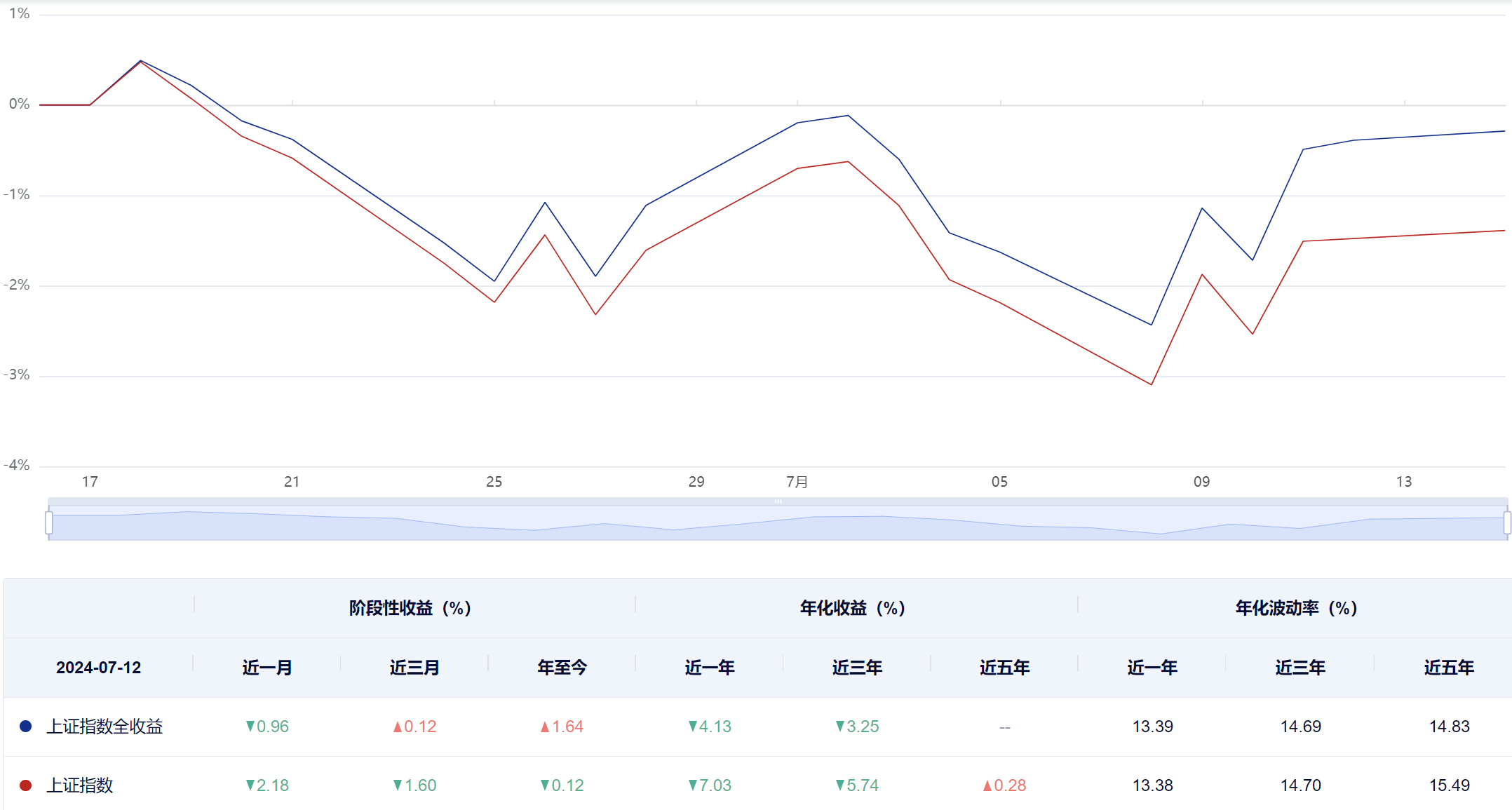Click the 13 x-axis date label

click(x=1404, y=482)
